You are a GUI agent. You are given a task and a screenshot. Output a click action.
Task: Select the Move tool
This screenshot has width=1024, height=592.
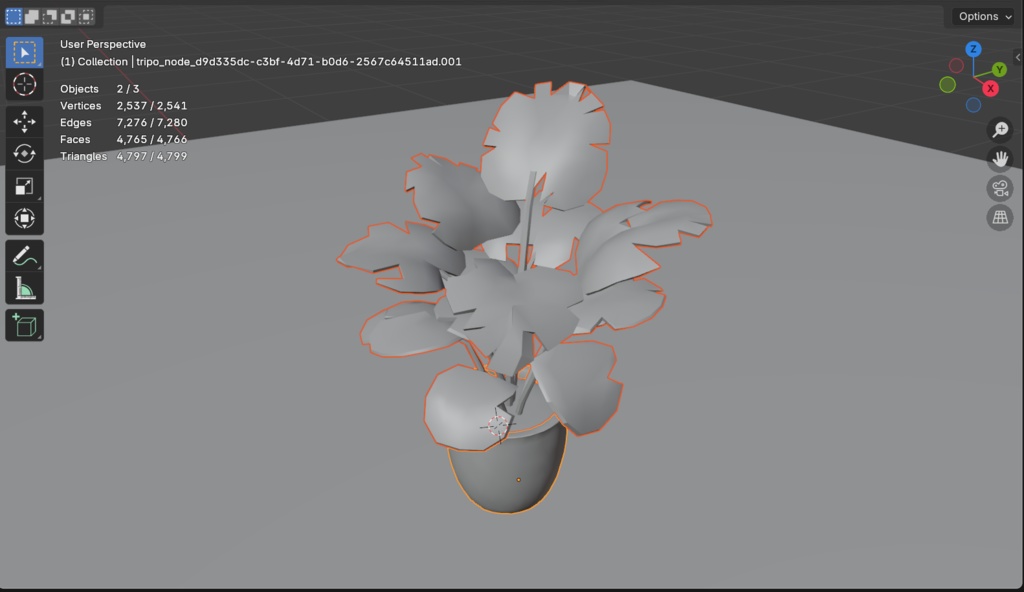tap(24, 120)
